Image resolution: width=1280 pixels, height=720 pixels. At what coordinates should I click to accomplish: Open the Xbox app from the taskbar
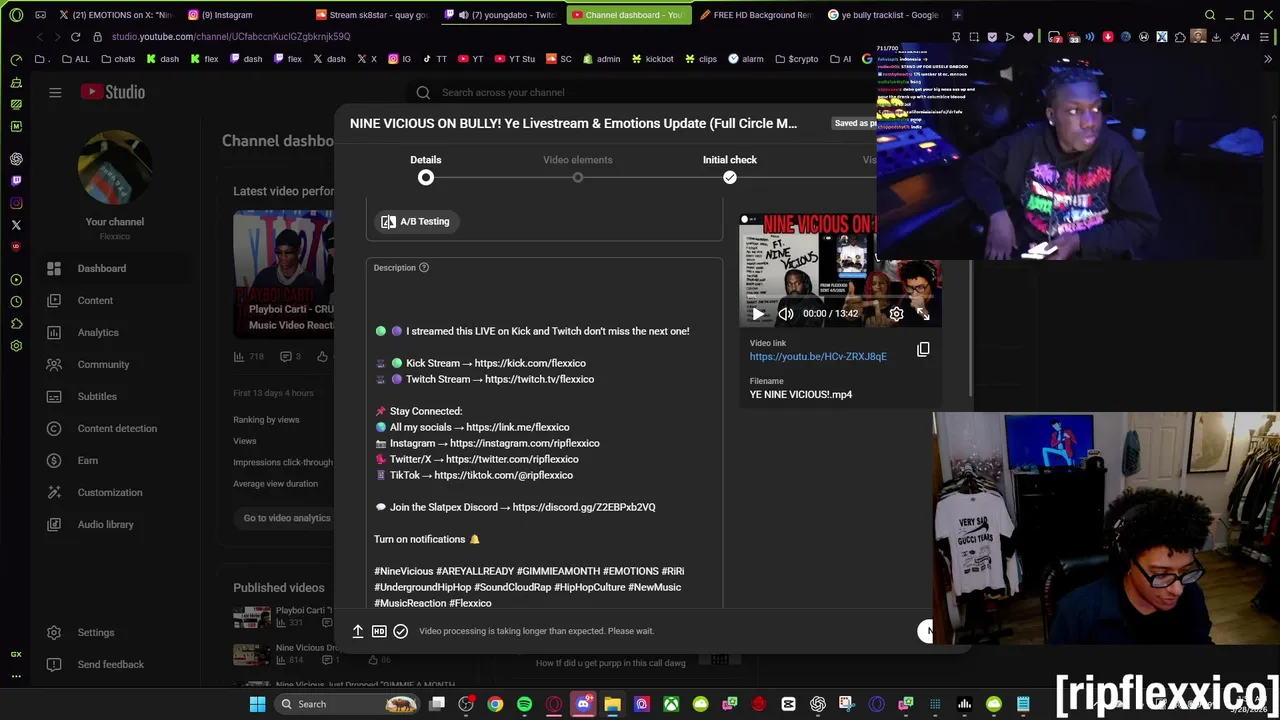[x=671, y=704]
